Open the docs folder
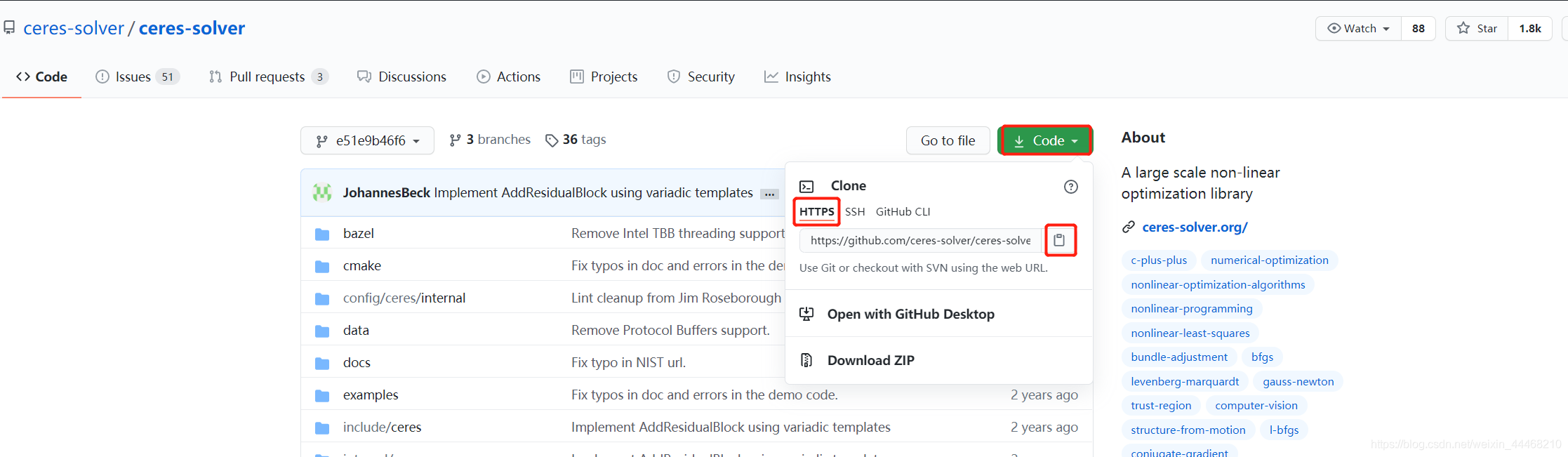 pyautogui.click(x=357, y=362)
